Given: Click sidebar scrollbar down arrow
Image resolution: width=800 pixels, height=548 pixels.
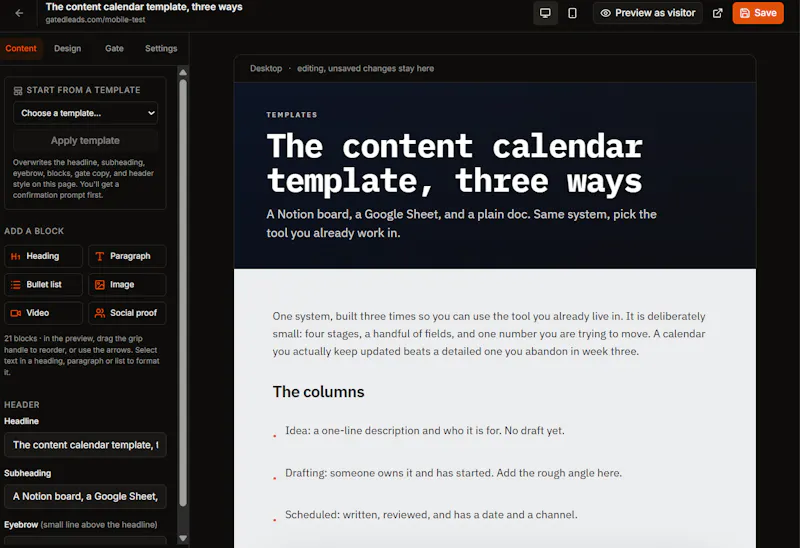Looking at the screenshot, I should click(x=183, y=538).
